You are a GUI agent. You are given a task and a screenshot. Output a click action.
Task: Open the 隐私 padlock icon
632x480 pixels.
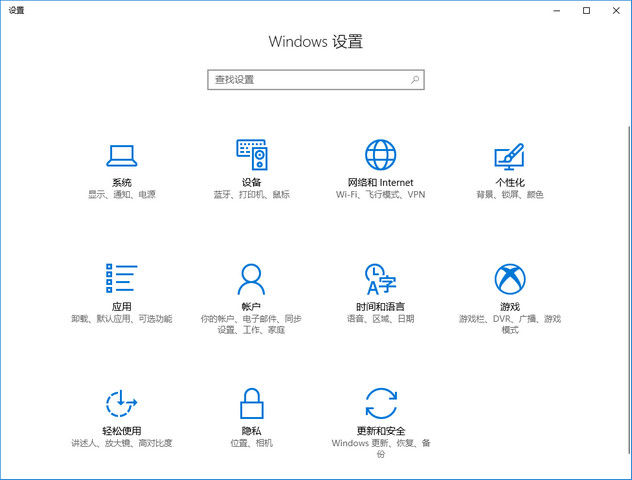[x=252, y=403]
